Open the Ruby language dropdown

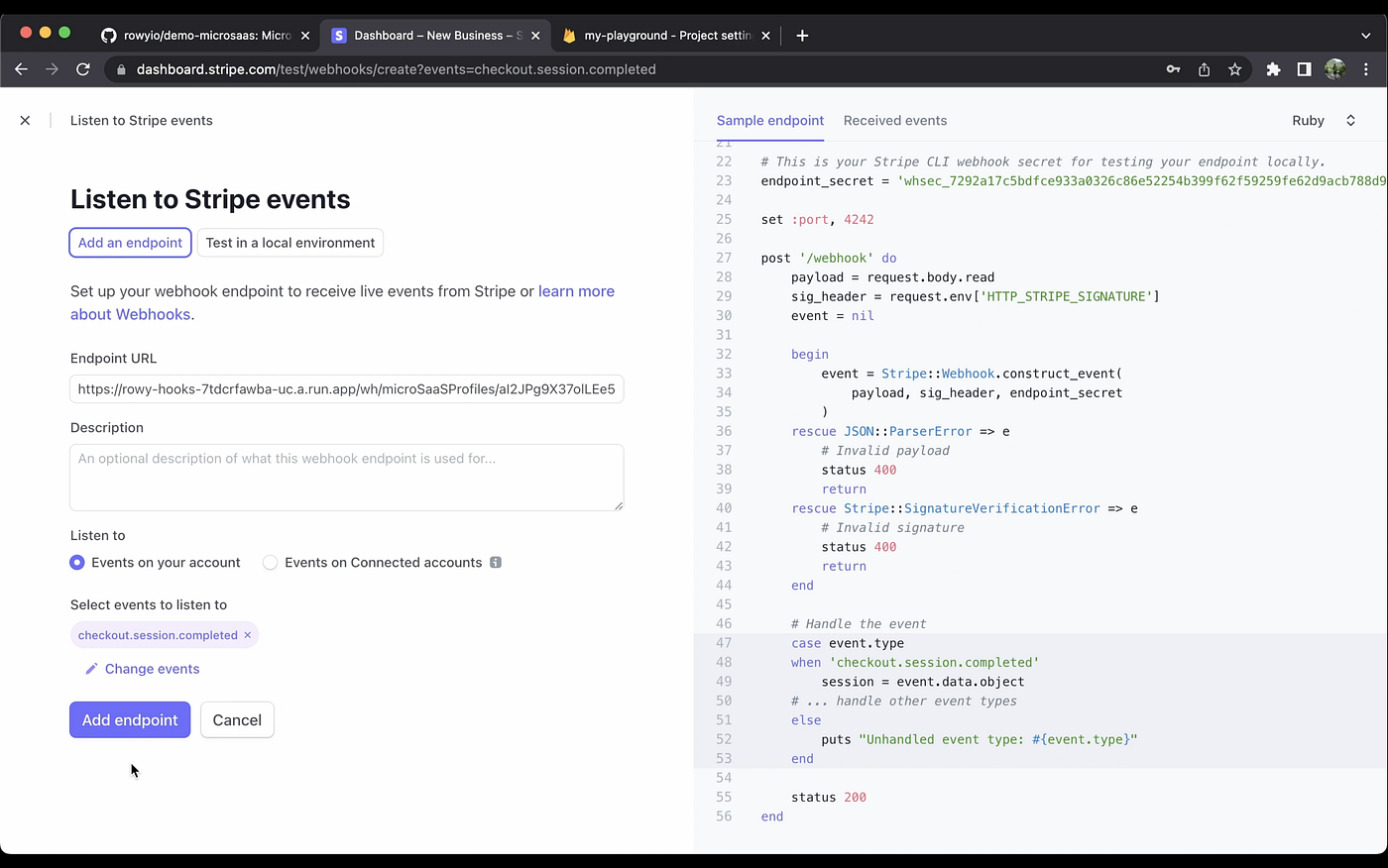click(1324, 121)
